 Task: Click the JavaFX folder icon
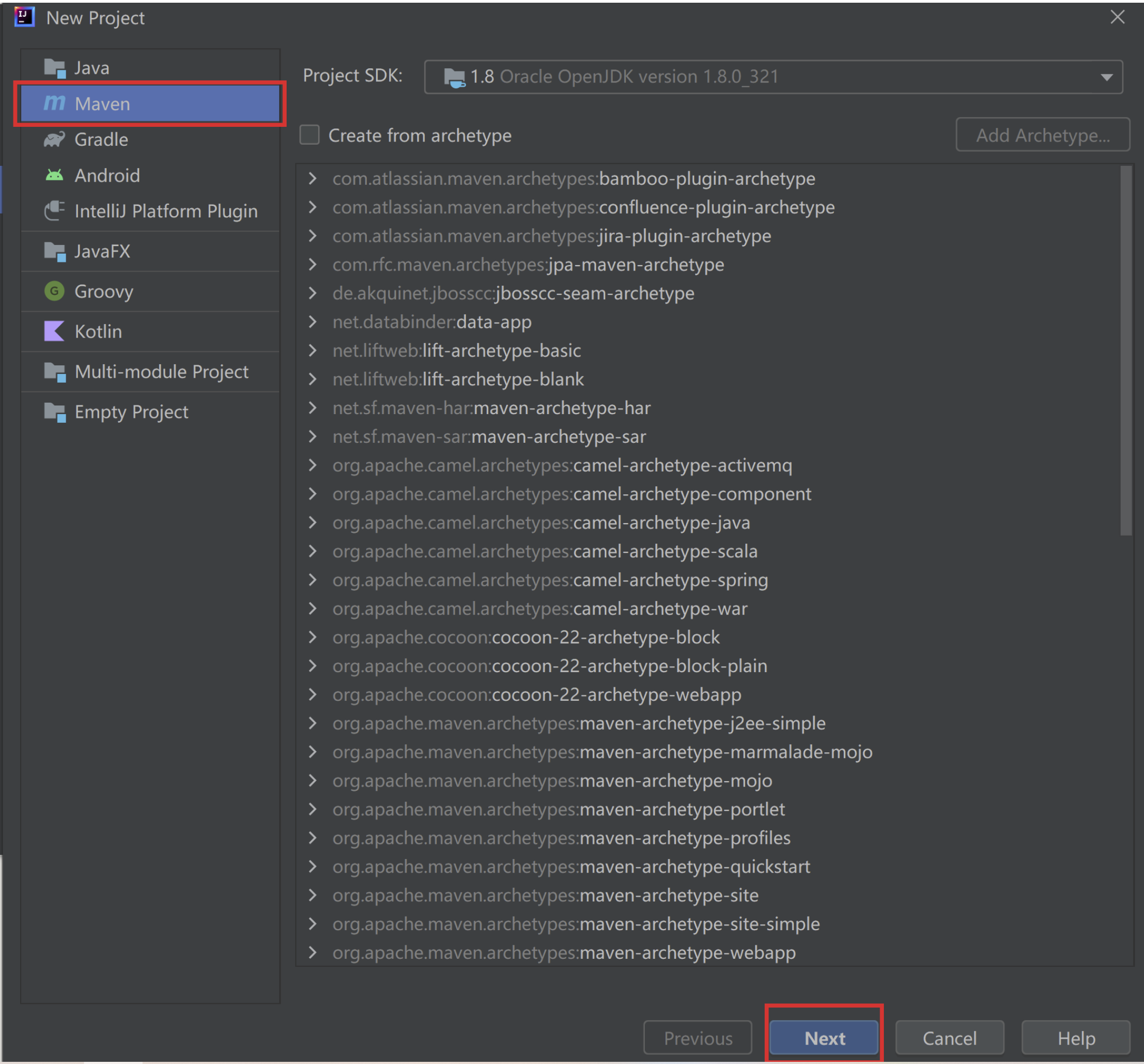pyautogui.click(x=55, y=252)
